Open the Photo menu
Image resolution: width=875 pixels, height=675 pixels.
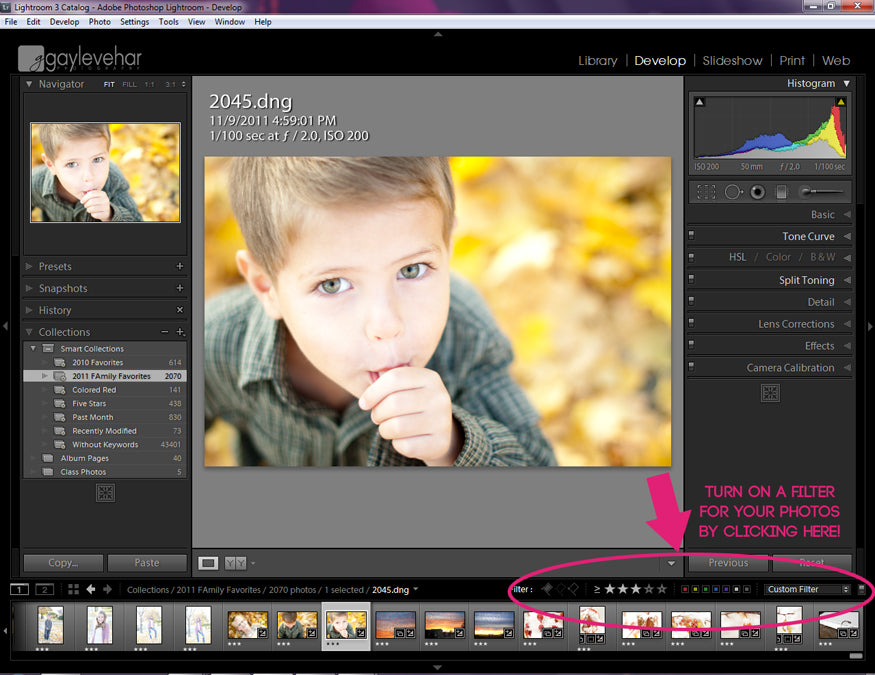coord(100,21)
